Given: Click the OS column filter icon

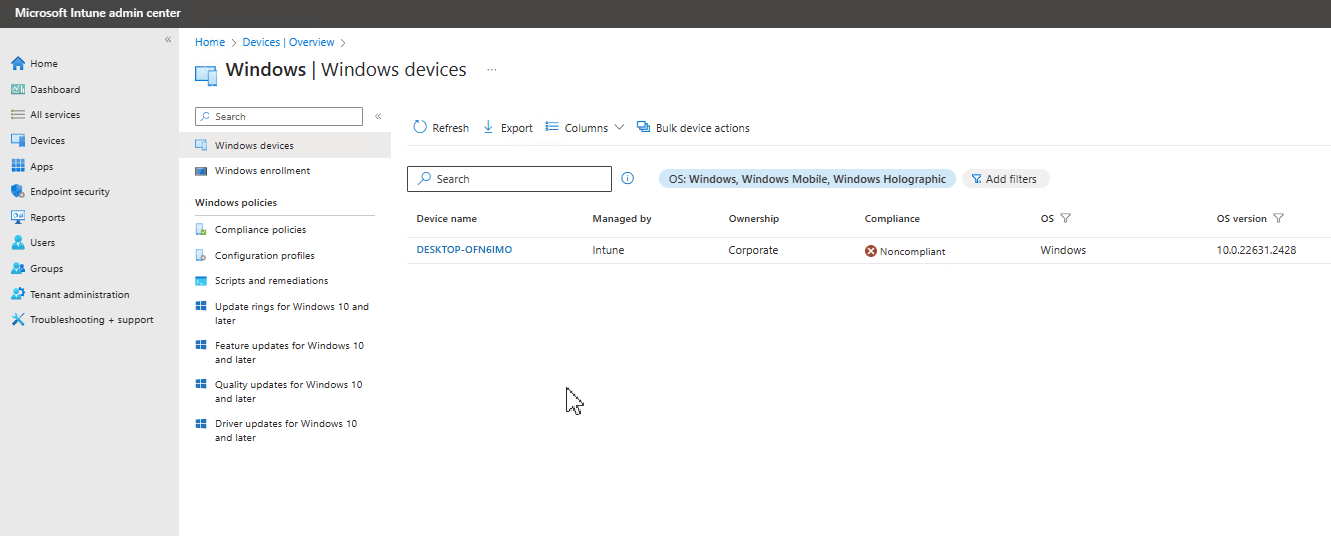Looking at the screenshot, I should coord(1065,219).
